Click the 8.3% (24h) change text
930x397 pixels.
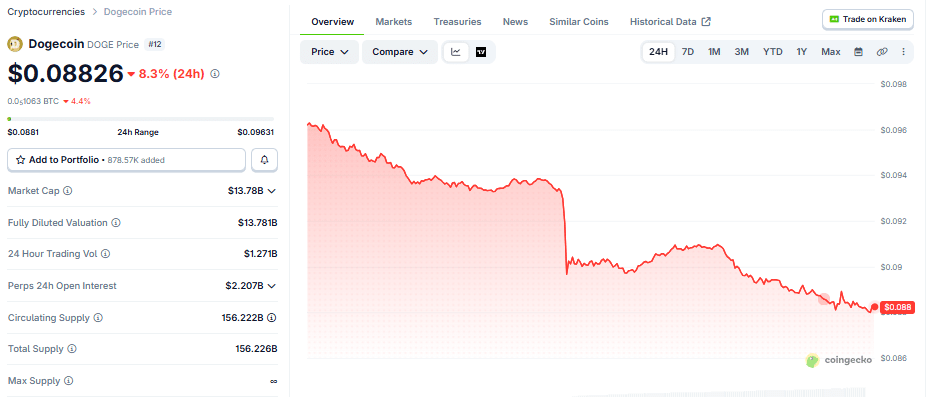(x=171, y=74)
